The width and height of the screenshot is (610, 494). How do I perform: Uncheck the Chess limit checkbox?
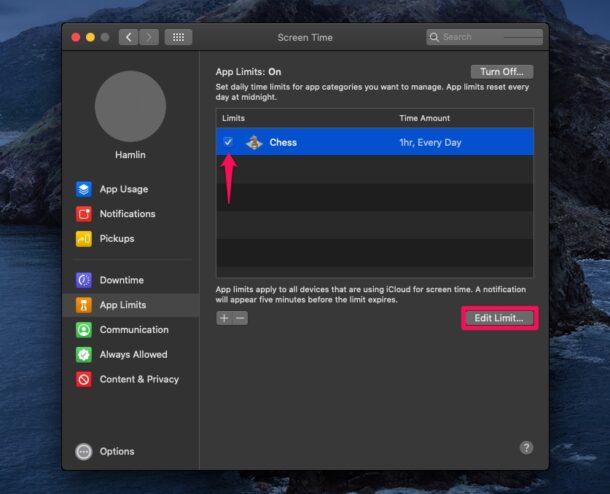coord(228,142)
